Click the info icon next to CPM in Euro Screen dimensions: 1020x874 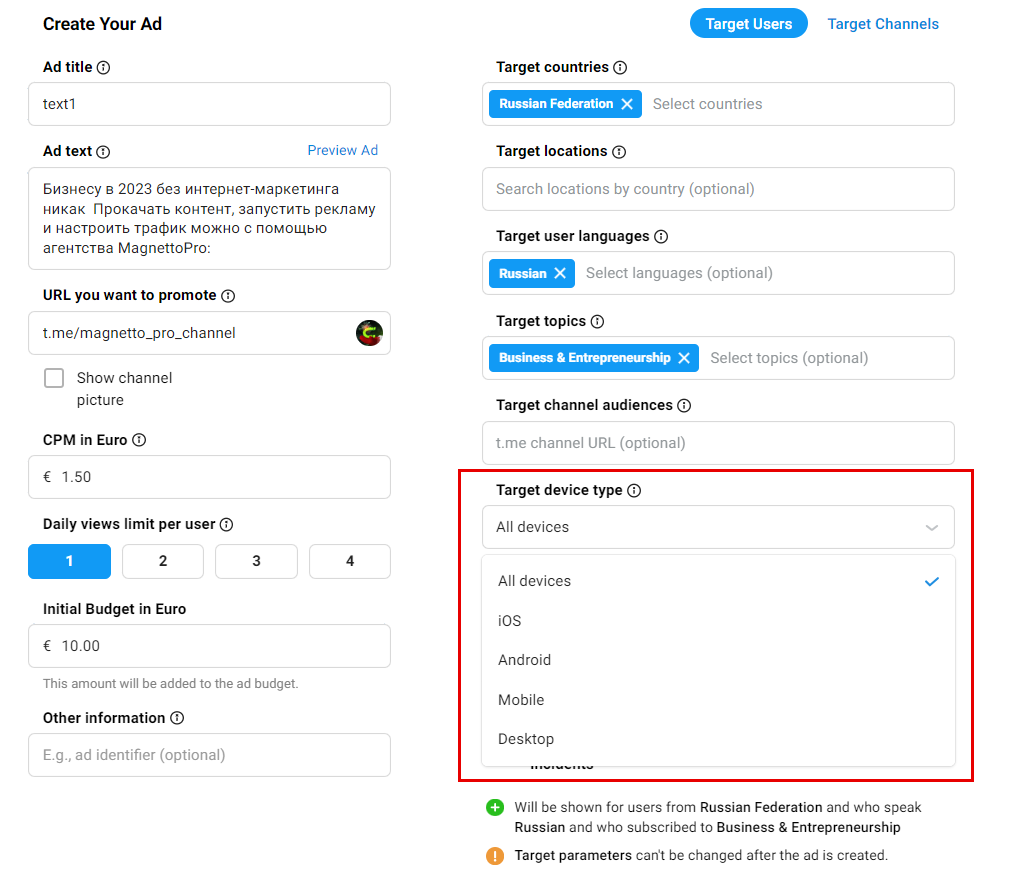[139, 440]
